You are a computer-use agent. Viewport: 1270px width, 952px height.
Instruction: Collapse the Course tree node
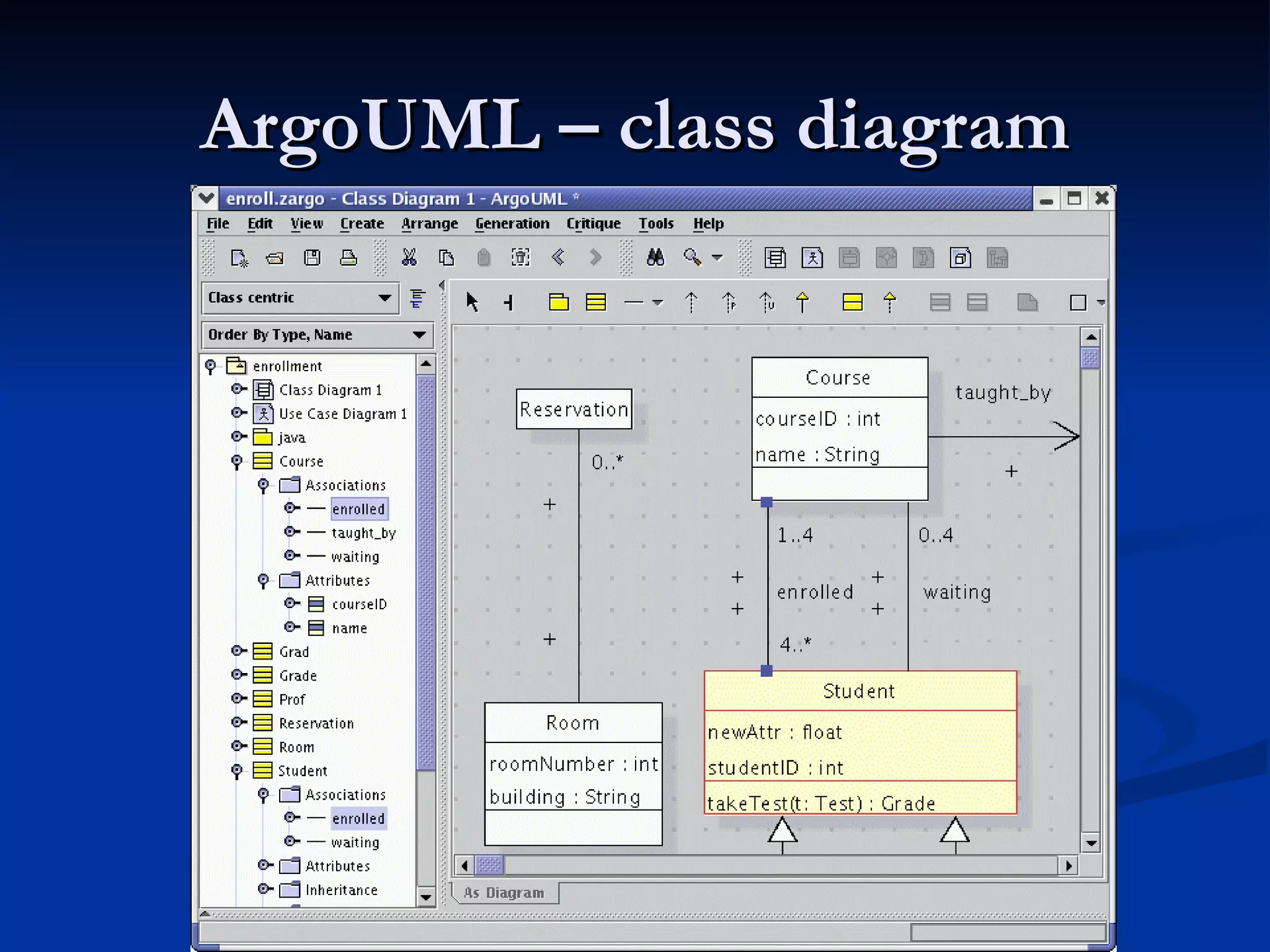(x=237, y=462)
